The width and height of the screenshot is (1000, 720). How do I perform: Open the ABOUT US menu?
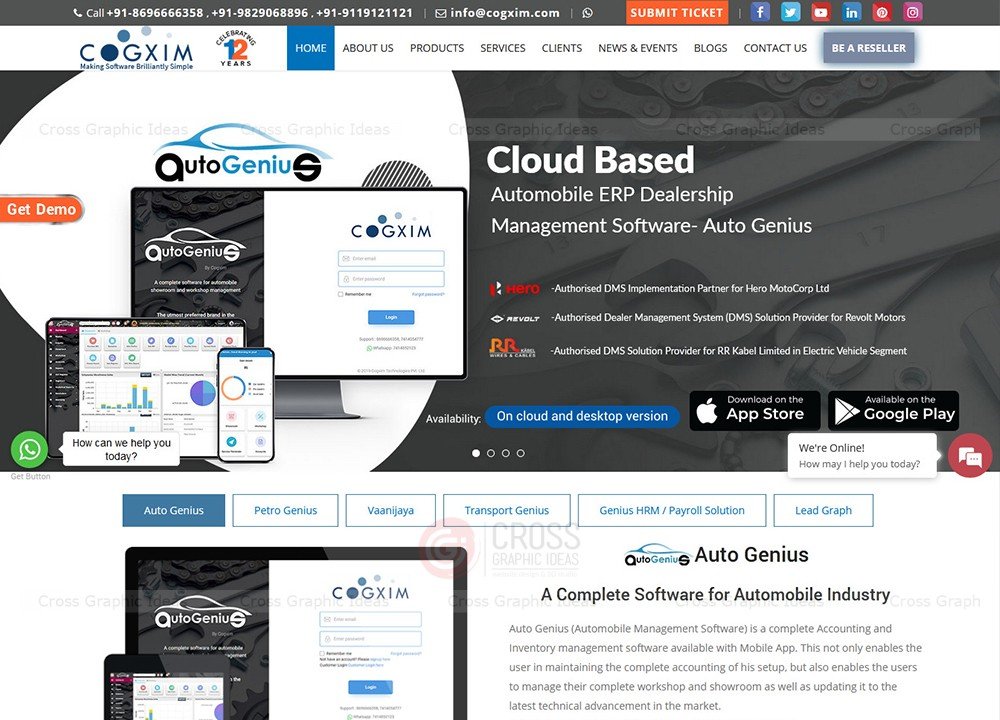[x=368, y=48]
